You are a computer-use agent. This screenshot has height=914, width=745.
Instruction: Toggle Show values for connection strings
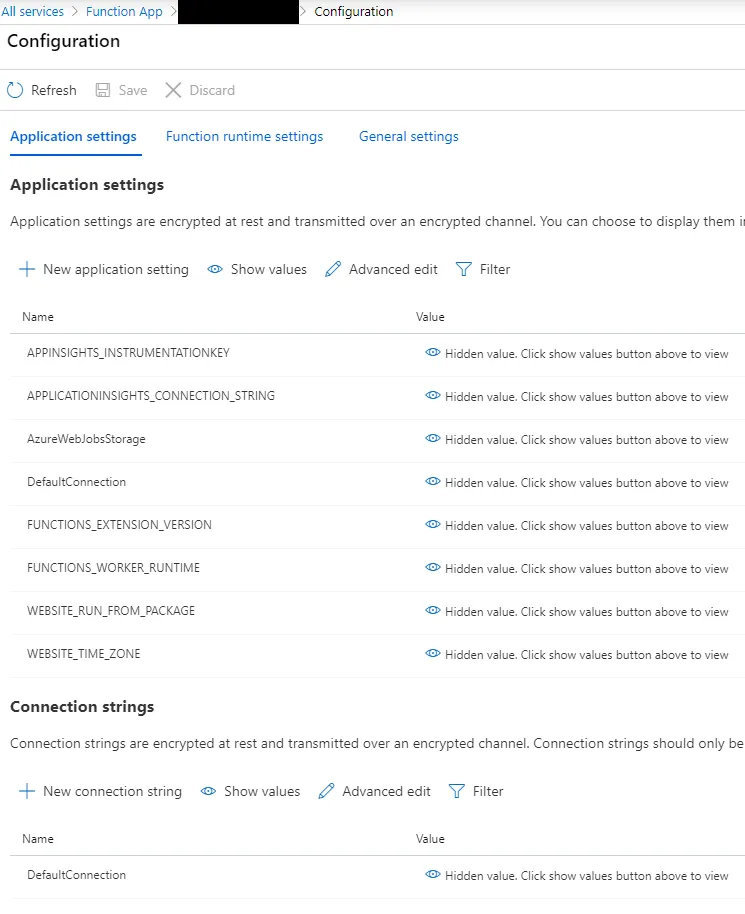pos(250,791)
